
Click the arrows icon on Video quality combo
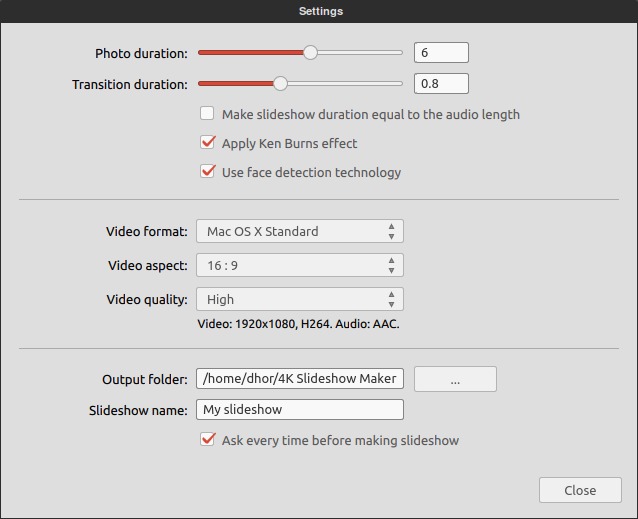pyautogui.click(x=391, y=299)
